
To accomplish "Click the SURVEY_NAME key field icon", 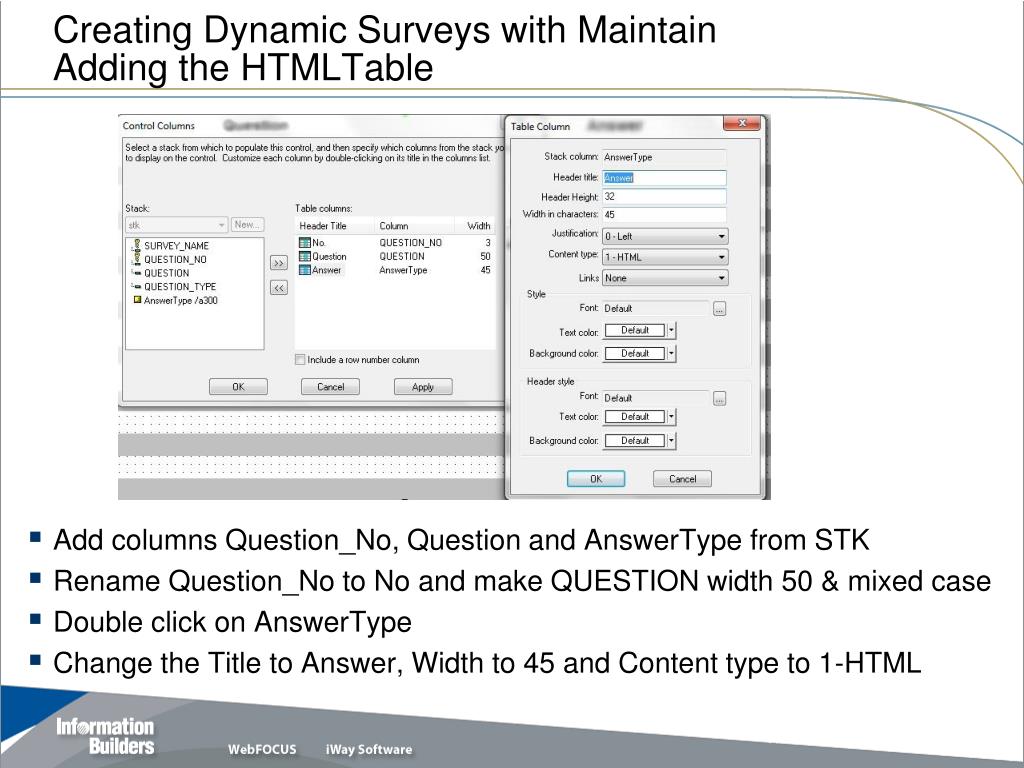I will pyautogui.click(x=137, y=245).
